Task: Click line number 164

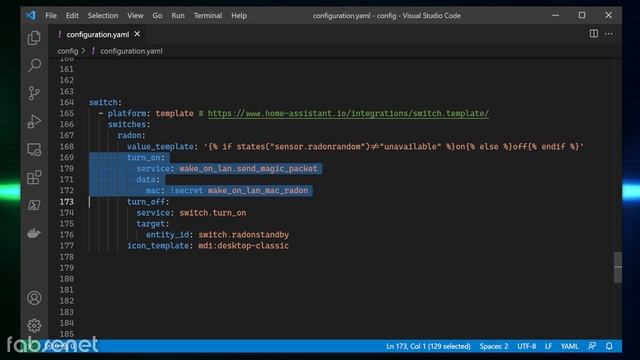Action: 67,102
